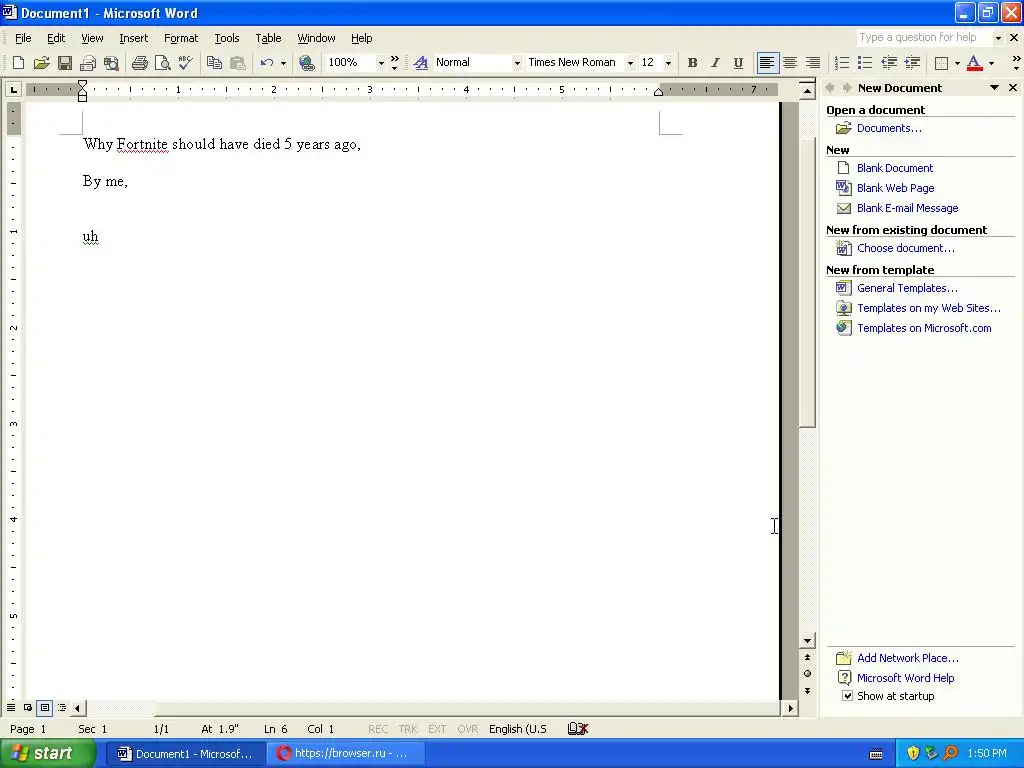
Task: Print the document using the printer icon
Action: click(139, 63)
